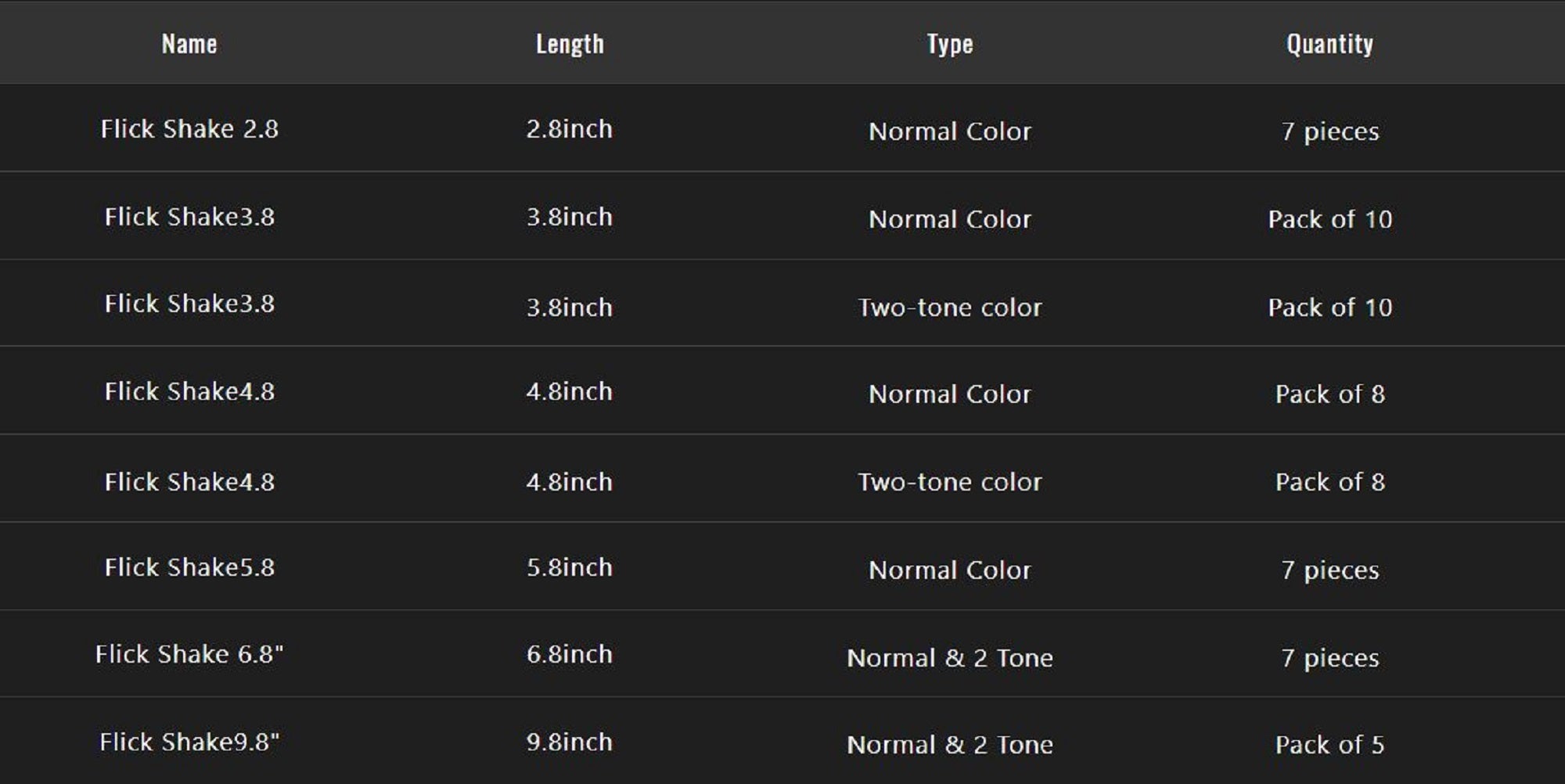
Task: Select Pack of 10 in the Two-tone color row
Action: pyautogui.click(x=1329, y=307)
